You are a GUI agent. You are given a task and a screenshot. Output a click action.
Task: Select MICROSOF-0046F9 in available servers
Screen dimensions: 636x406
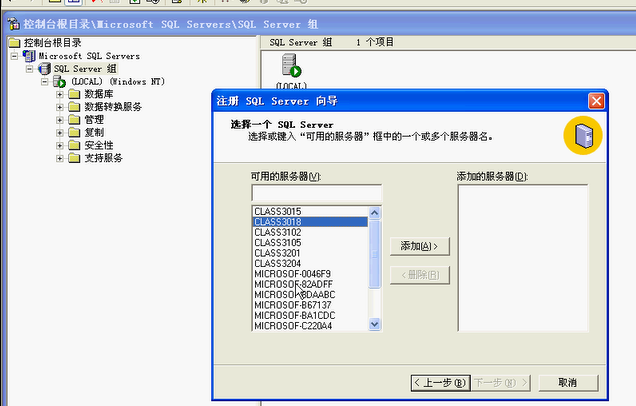coord(310,274)
